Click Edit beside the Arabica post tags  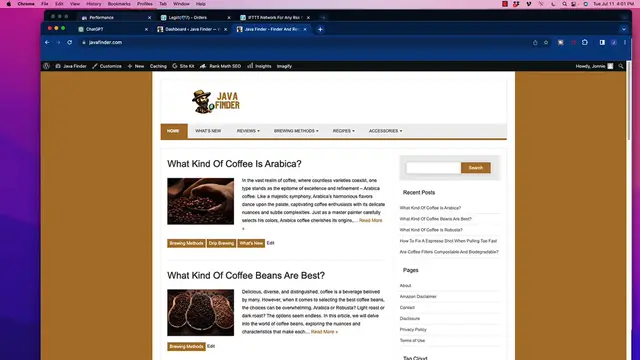coord(270,243)
